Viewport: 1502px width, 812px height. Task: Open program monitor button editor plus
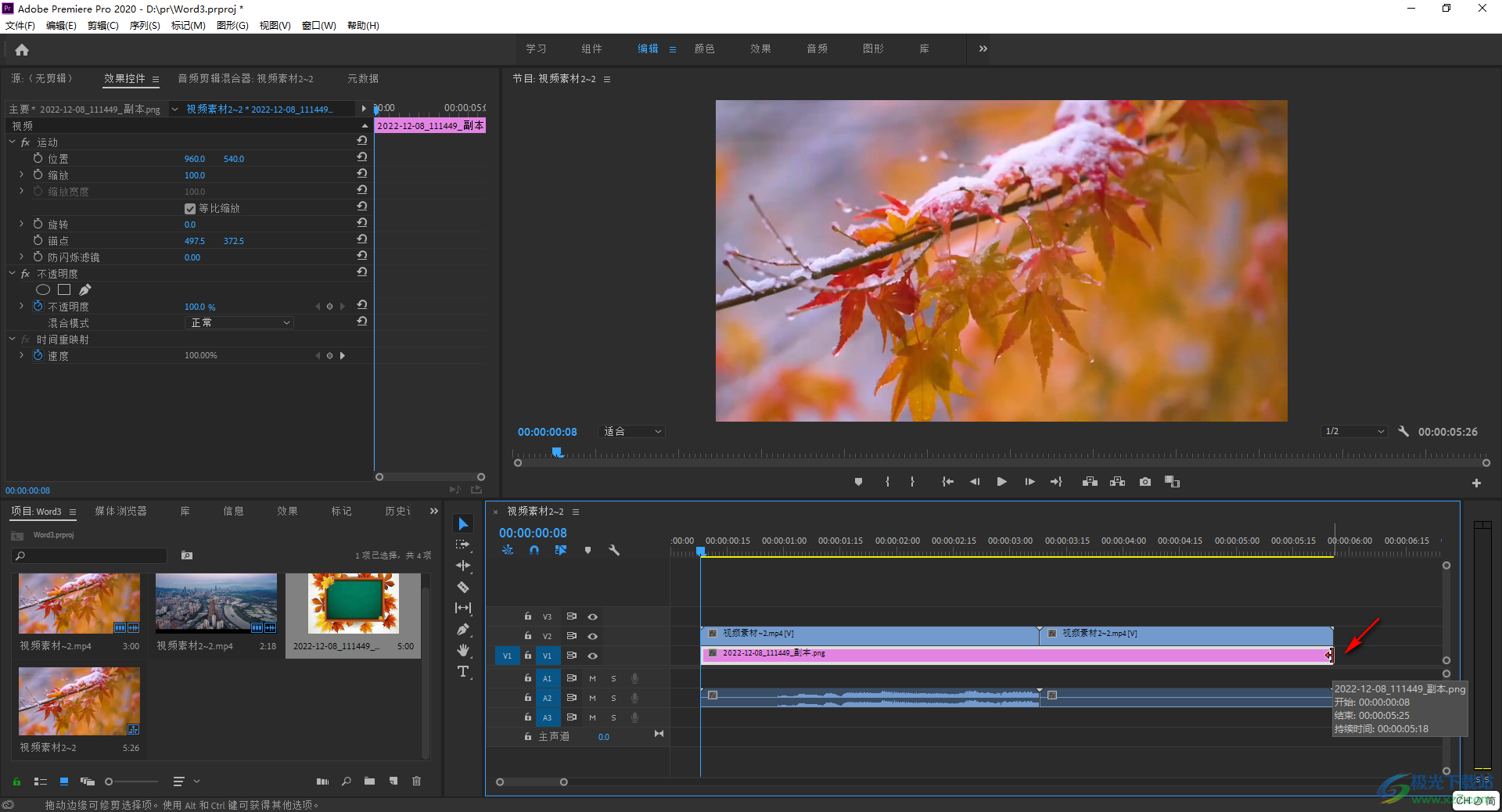click(1476, 483)
